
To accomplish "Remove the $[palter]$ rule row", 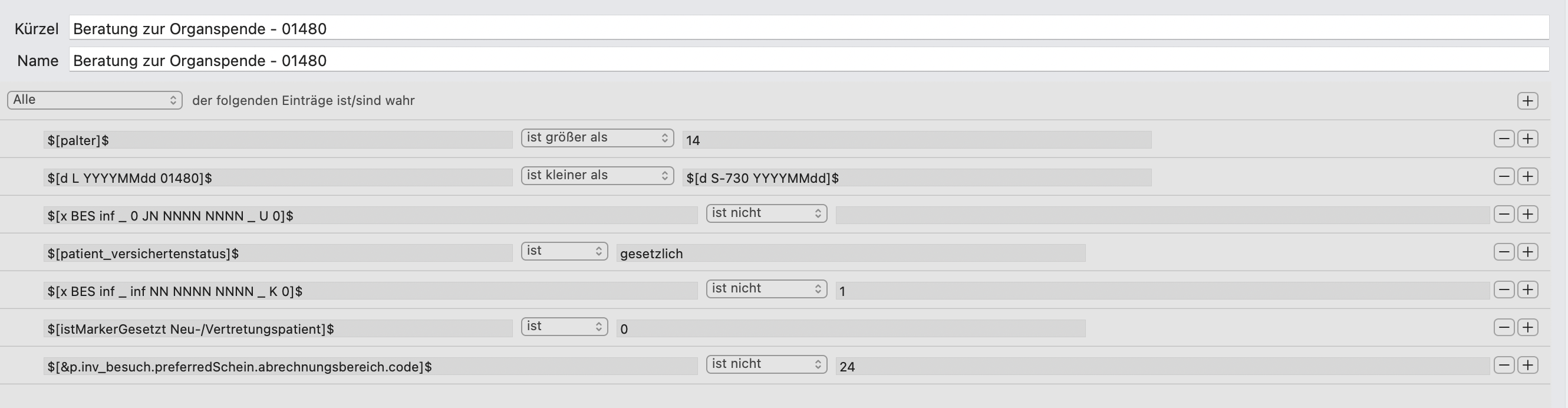I will coord(1504,139).
